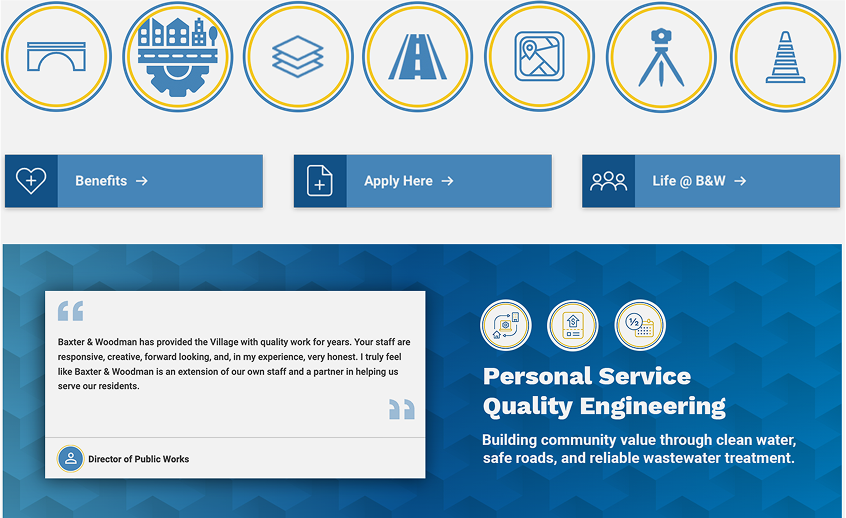Choose the road highway icon
The height and width of the screenshot is (518, 846).
click(x=418, y=57)
